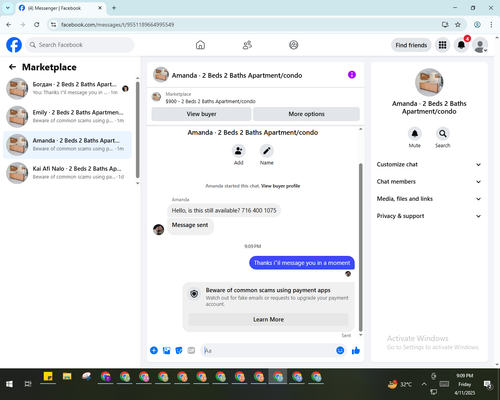The height and width of the screenshot is (400, 500).
Task: Open the Chrome tab search dropdown arrow
Action: pos(8,8)
